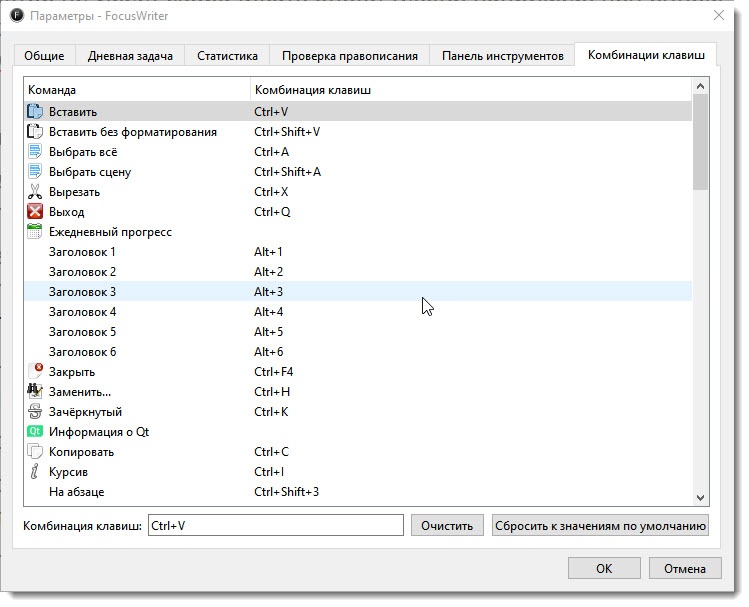Screen dimensions: 749x607
Task: Open the Дневная задача tab
Action: coord(130,56)
